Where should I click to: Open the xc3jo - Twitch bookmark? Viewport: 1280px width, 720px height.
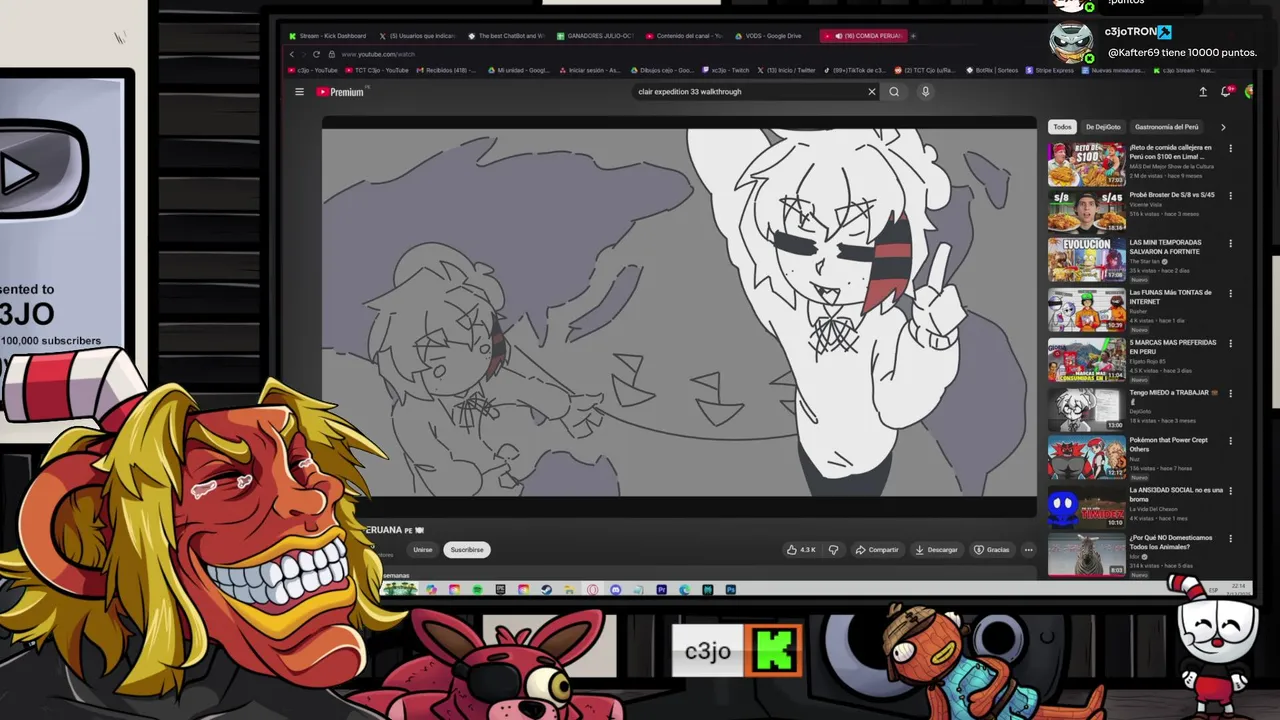click(726, 70)
